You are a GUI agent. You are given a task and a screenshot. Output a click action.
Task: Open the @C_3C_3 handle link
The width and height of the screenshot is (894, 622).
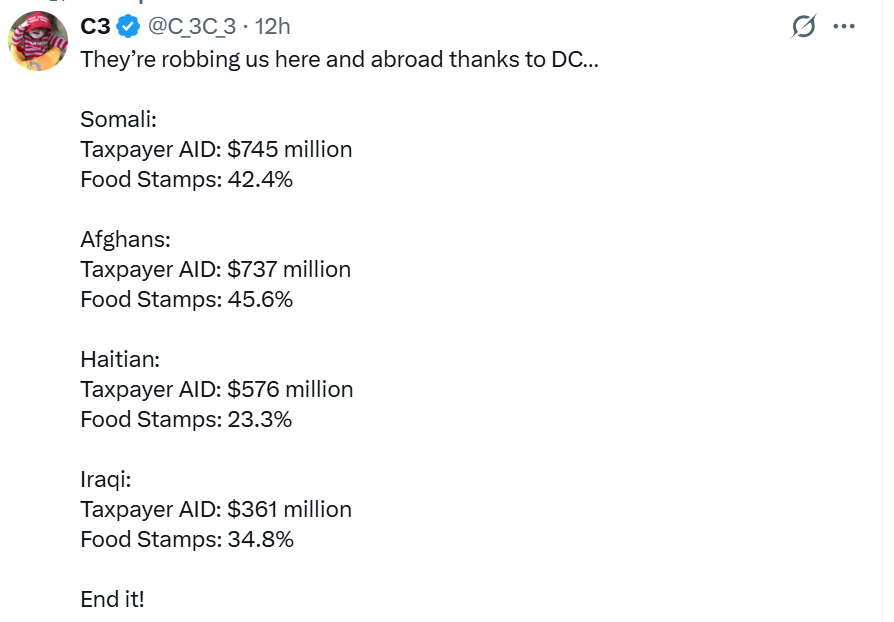coord(194,27)
